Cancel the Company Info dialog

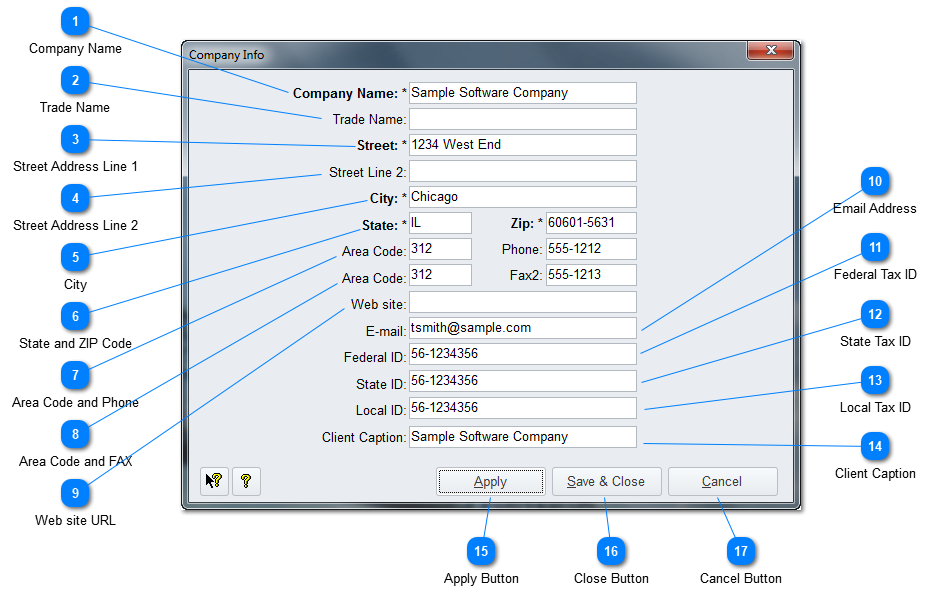pos(722,481)
